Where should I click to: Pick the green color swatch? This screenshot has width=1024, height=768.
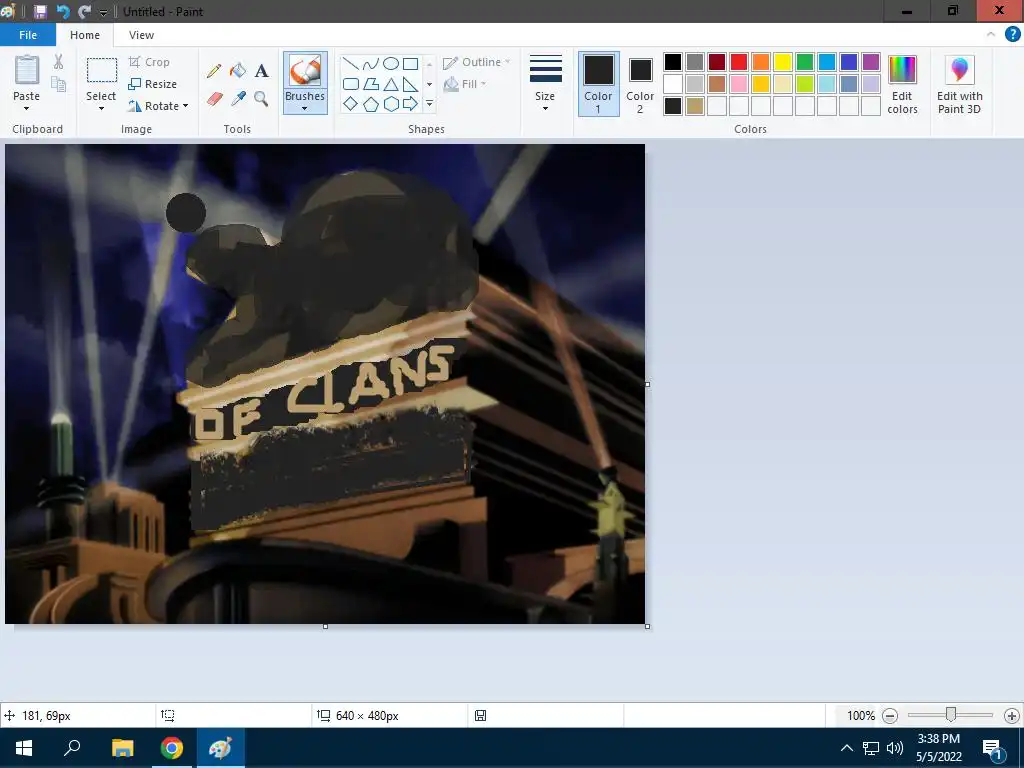click(805, 62)
